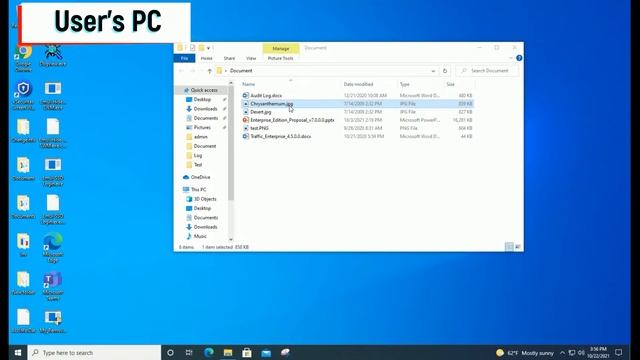Select Pictures in navigation pane

(x=202, y=127)
